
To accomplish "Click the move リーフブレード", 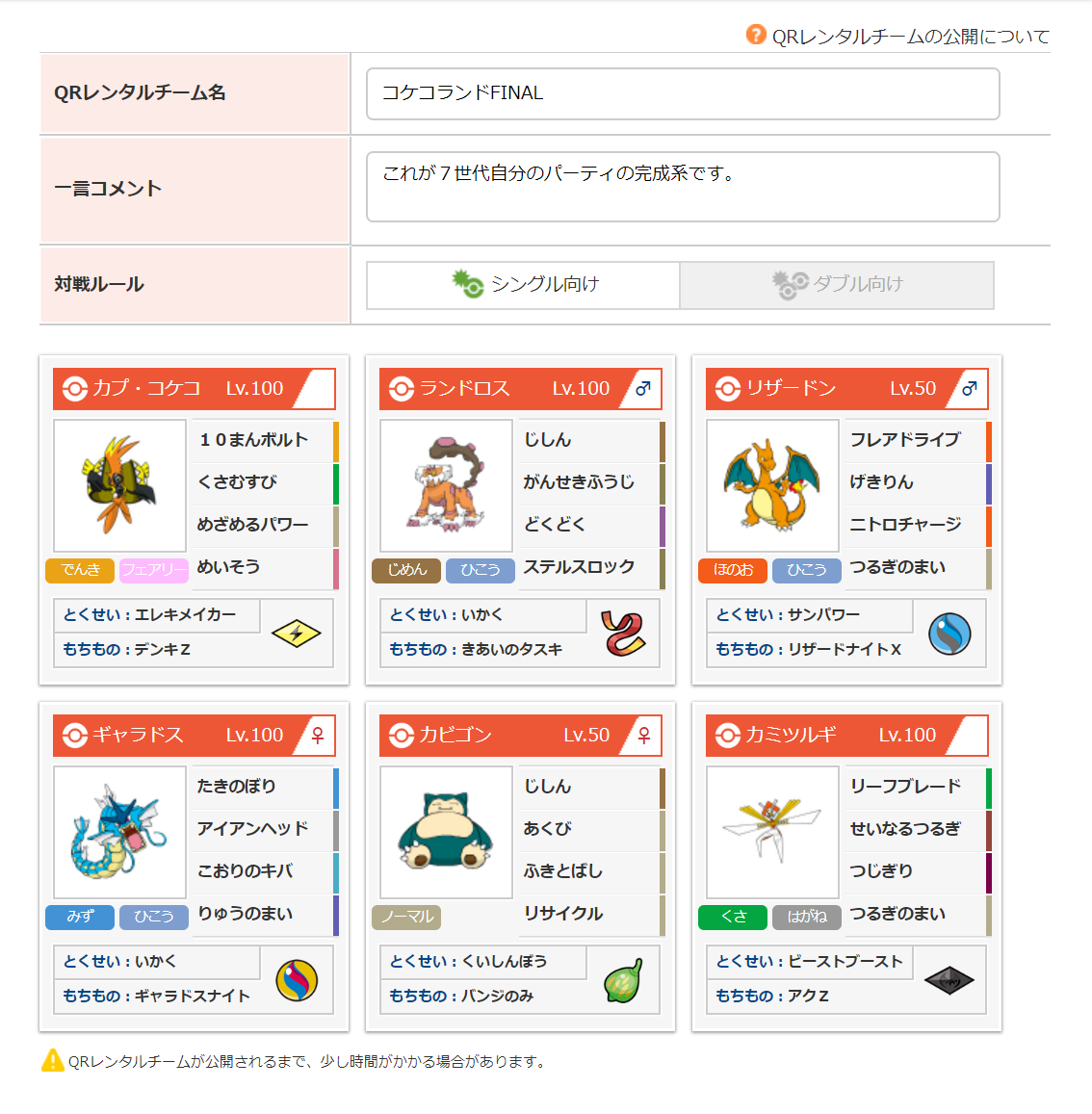I will pos(906,787).
